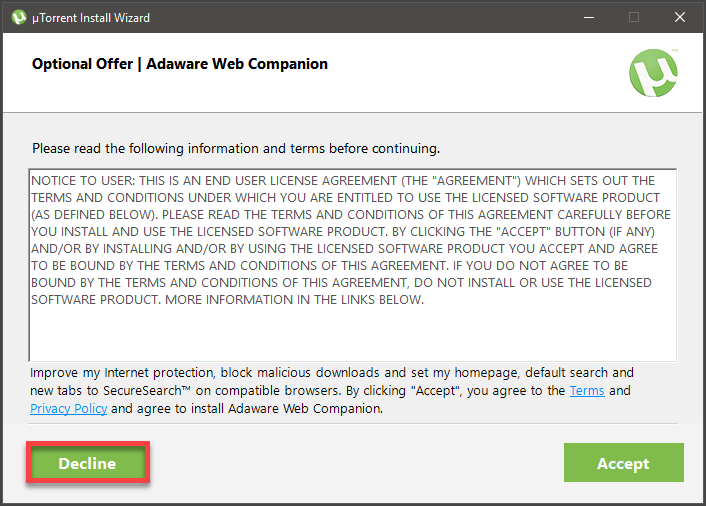Image resolution: width=706 pixels, height=506 pixels.
Task: Click the greyed-out maximize window button
Action: coord(634,17)
